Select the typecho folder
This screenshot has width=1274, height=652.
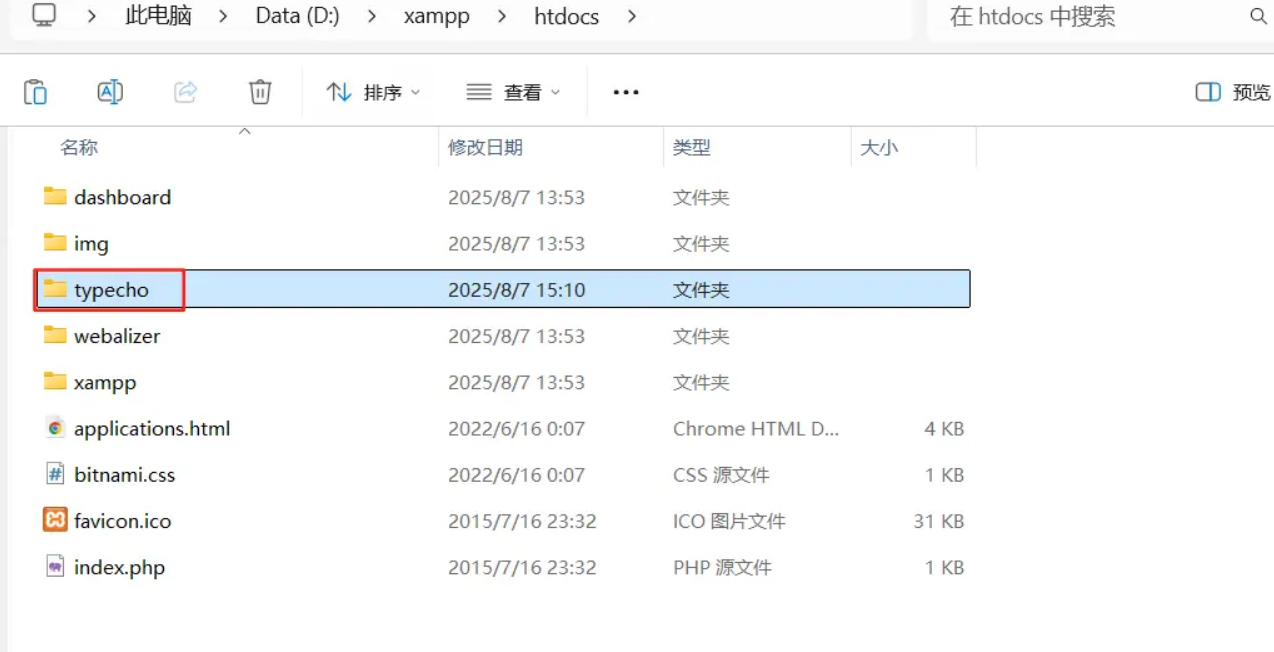point(111,290)
